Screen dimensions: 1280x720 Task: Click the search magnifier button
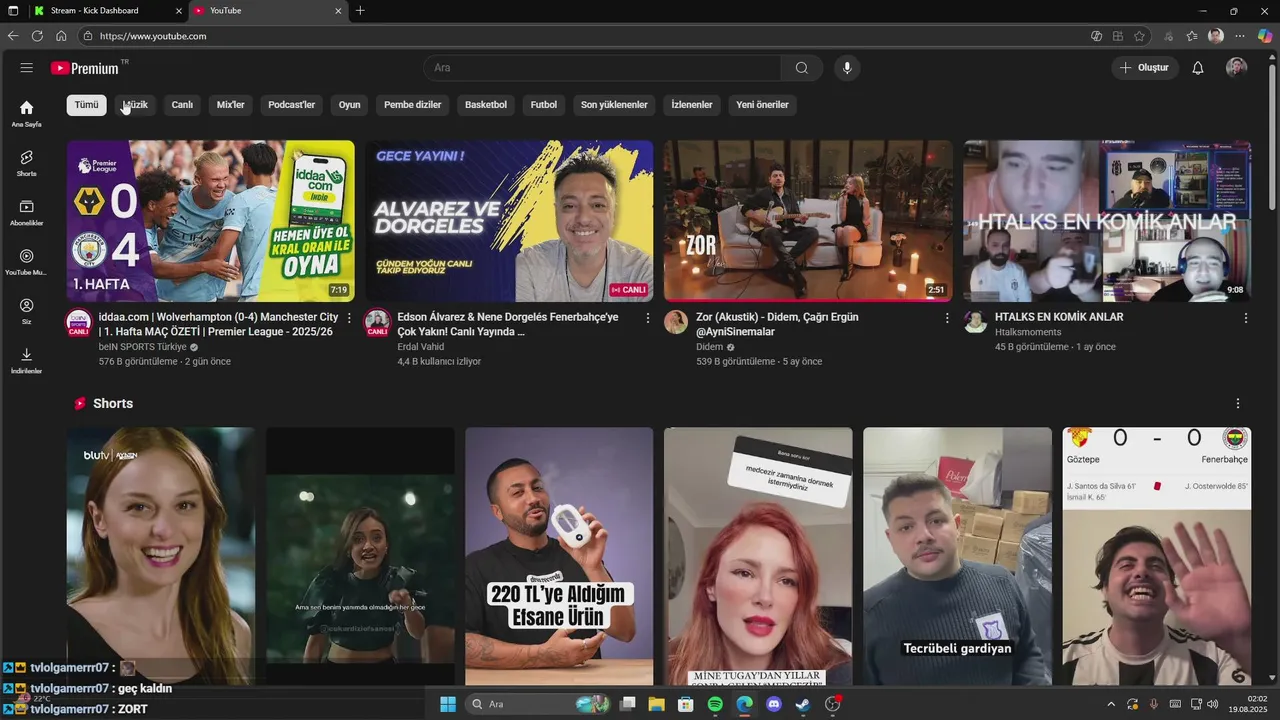click(802, 68)
